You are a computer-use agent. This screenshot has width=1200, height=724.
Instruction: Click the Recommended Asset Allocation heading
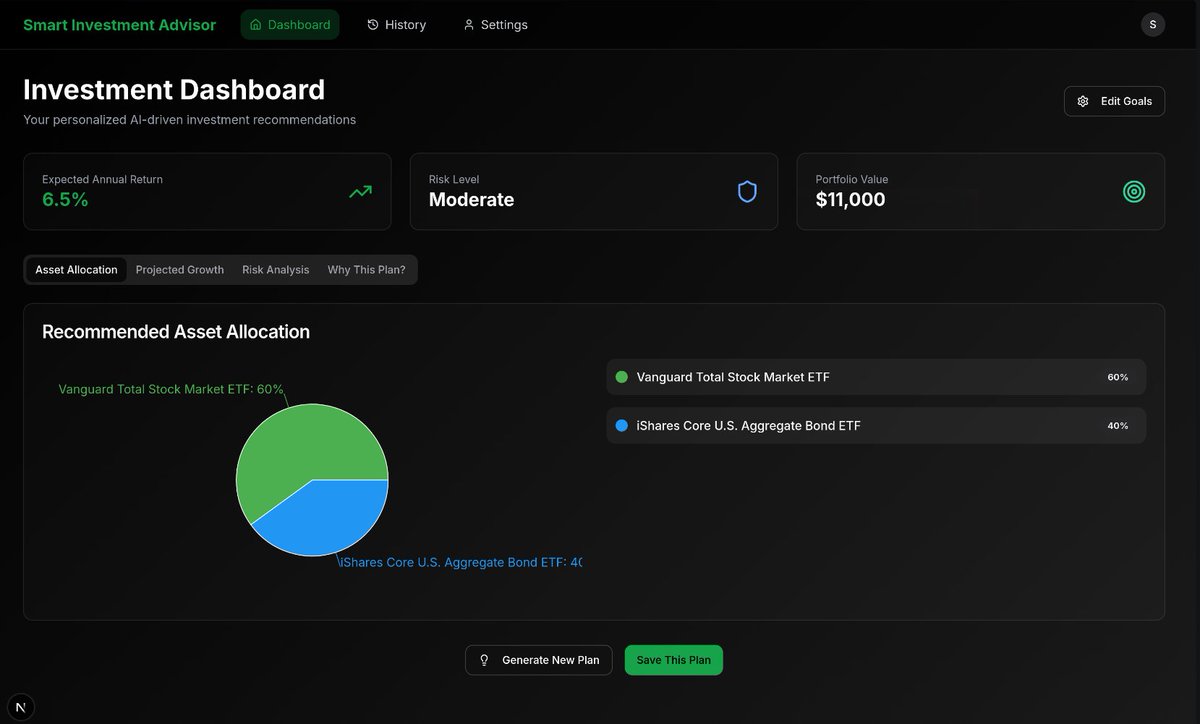(x=176, y=331)
